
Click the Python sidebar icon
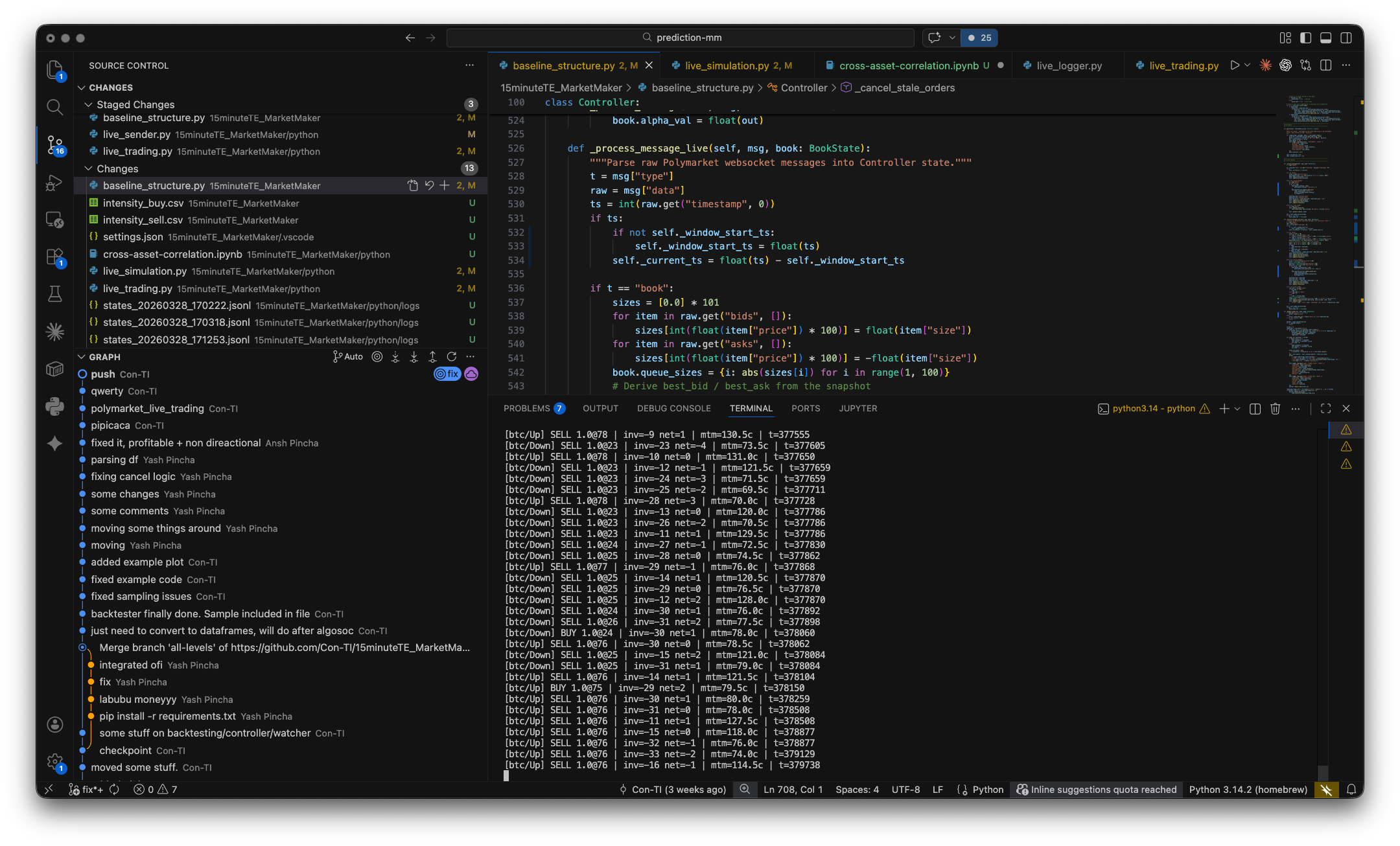pos(55,406)
